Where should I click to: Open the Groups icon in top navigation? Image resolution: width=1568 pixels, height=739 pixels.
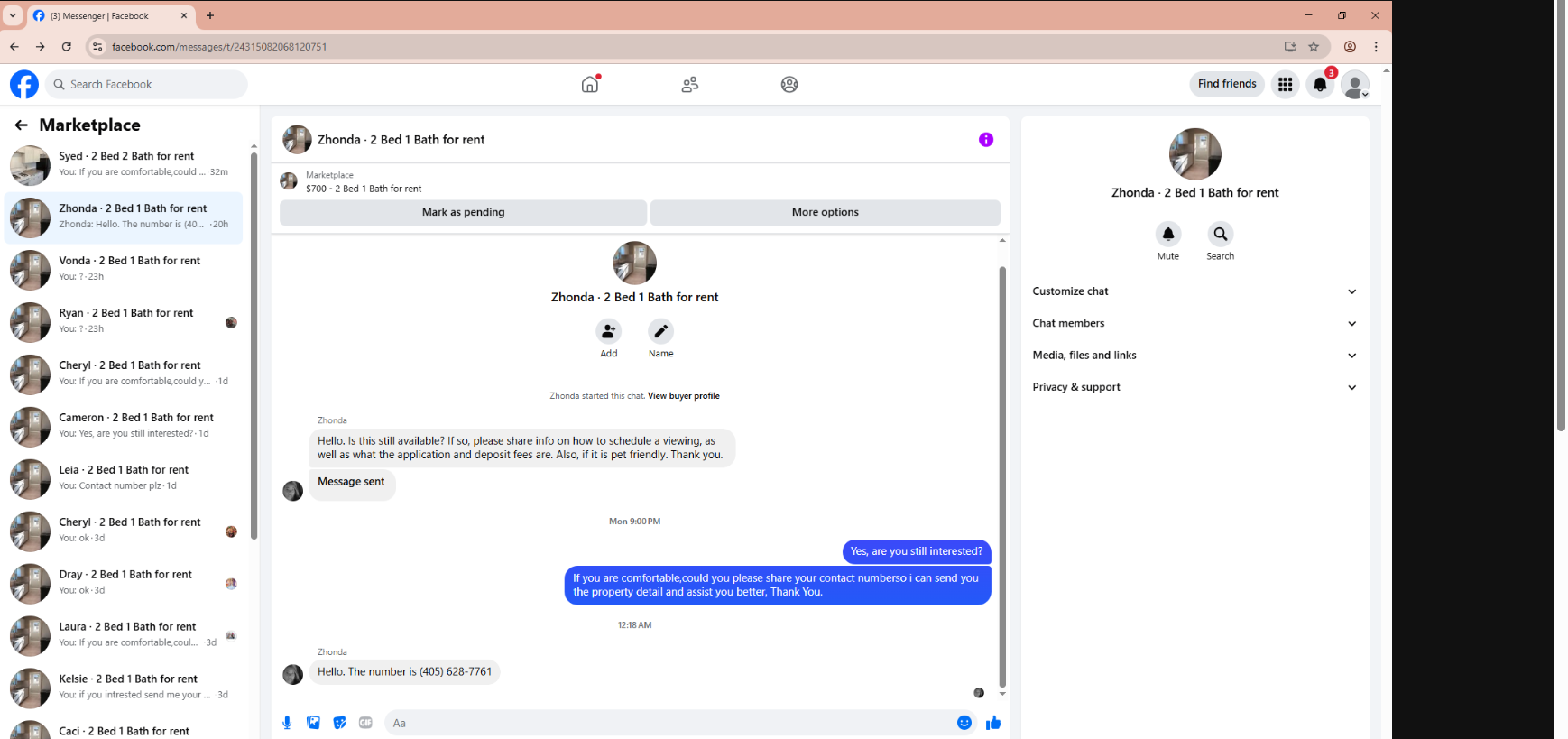pos(789,84)
